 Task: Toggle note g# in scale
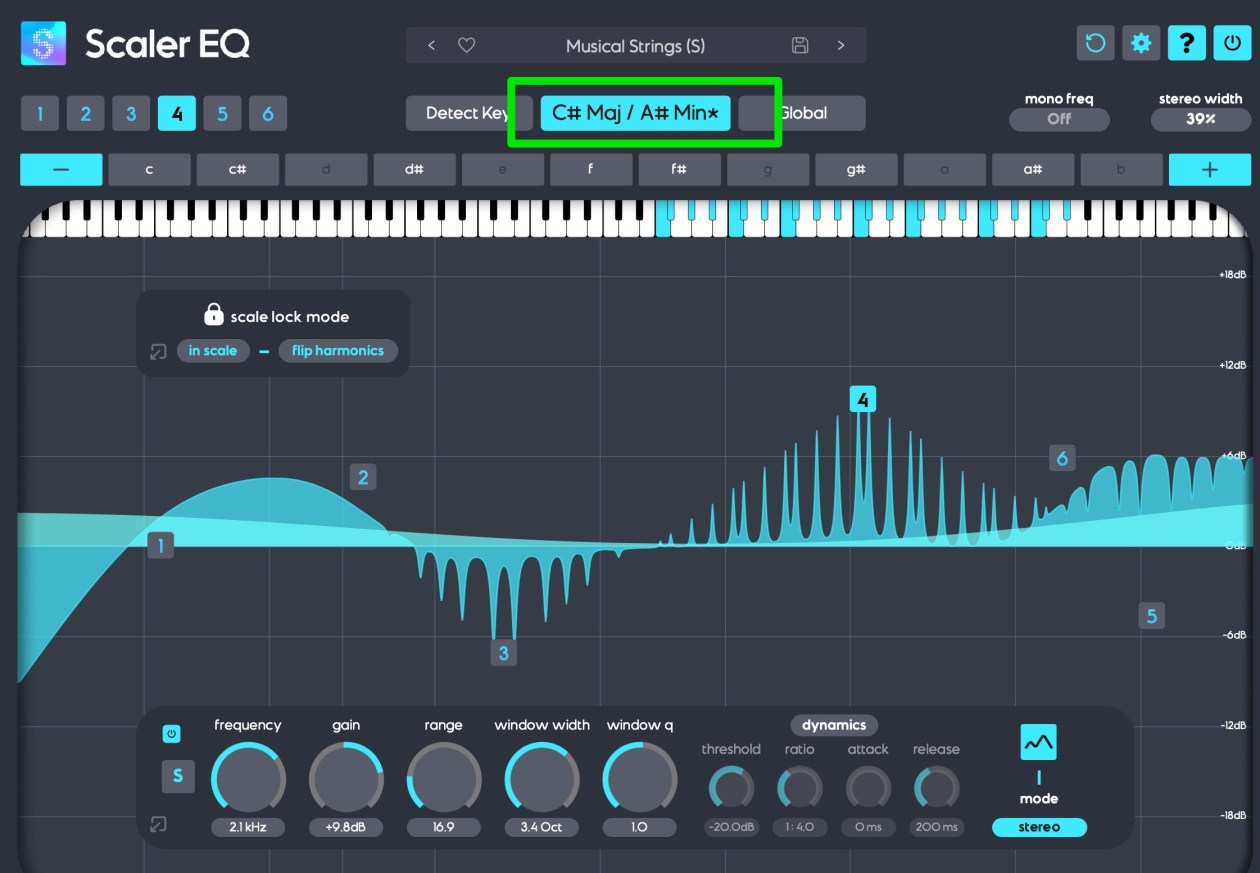(856, 169)
